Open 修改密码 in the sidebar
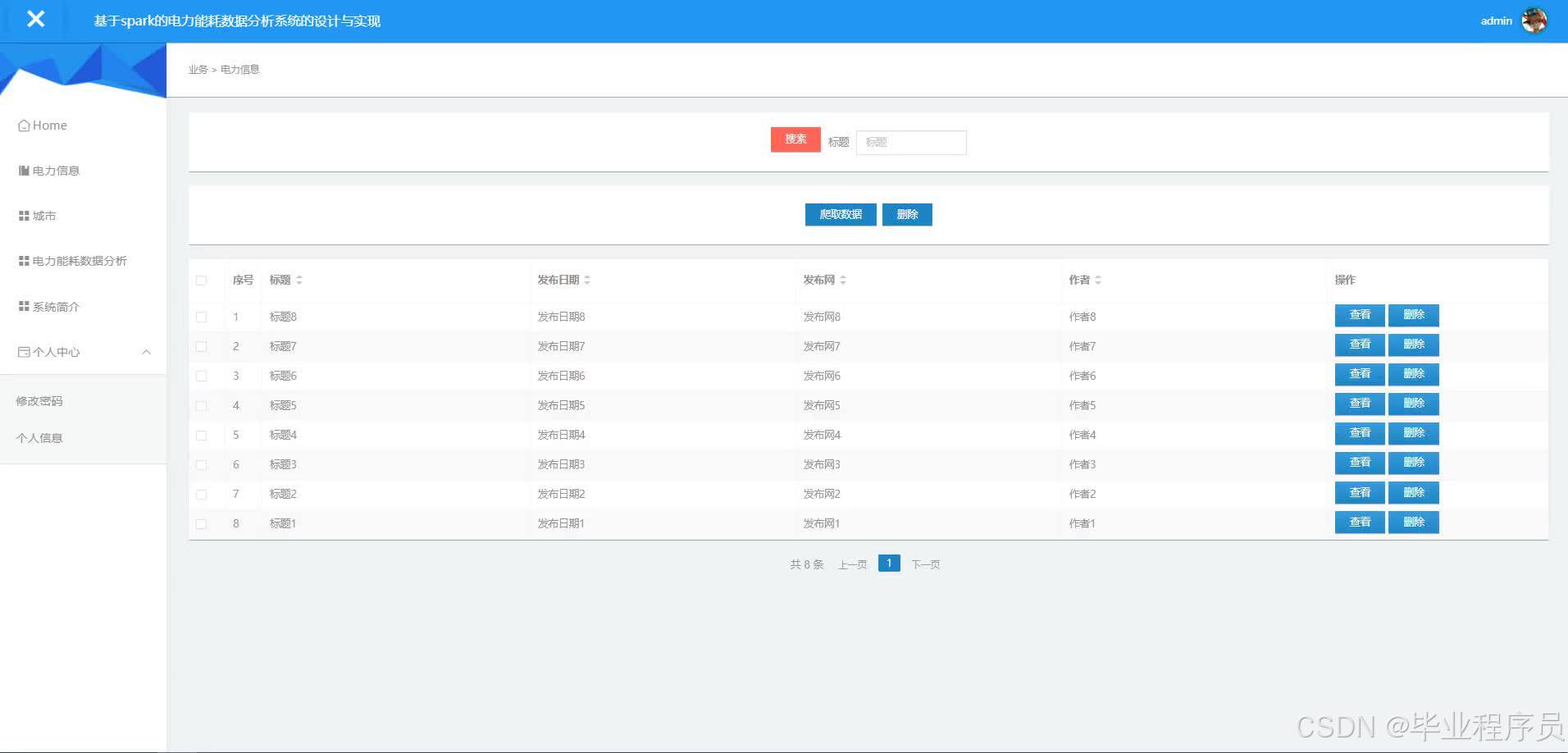This screenshot has height=753, width=1568. [x=39, y=401]
